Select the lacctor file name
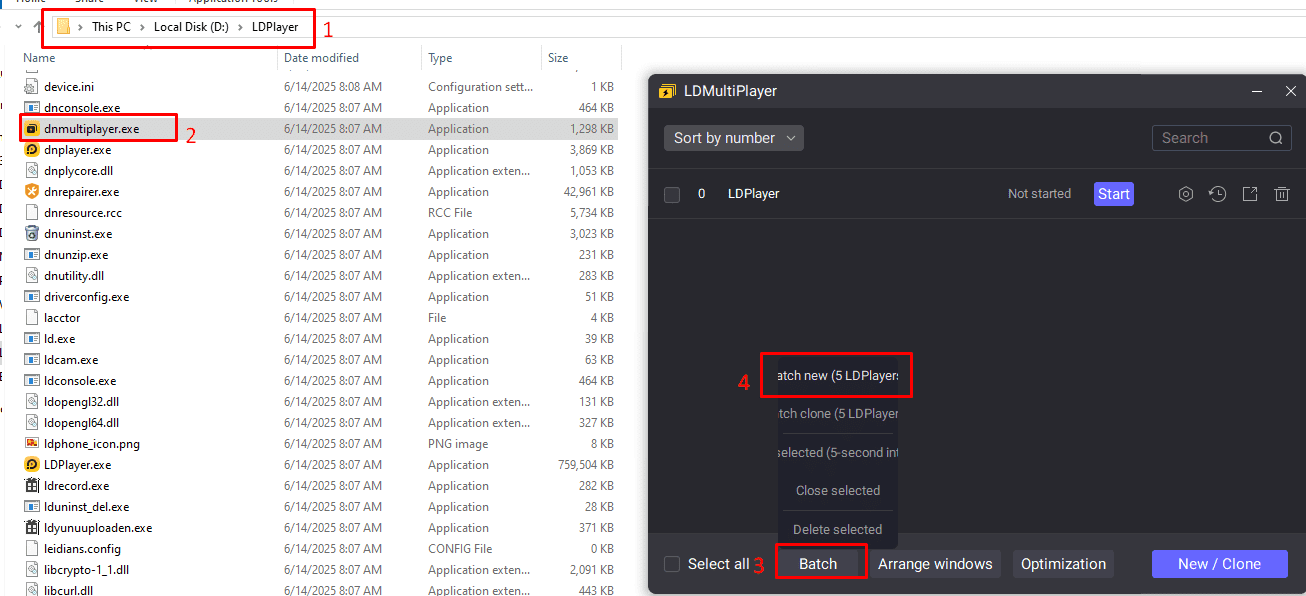 pos(62,318)
